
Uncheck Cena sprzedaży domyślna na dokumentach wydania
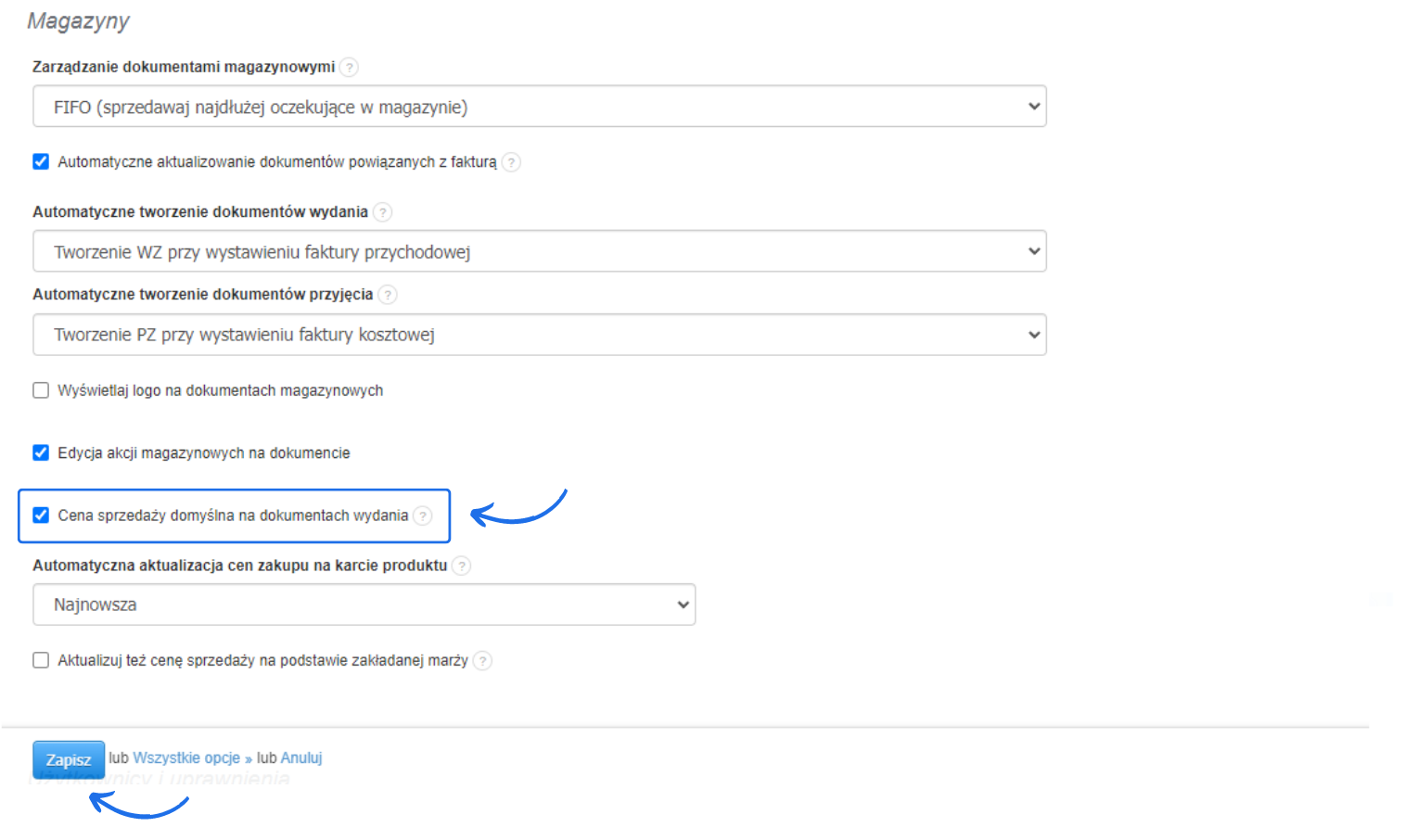(x=41, y=515)
